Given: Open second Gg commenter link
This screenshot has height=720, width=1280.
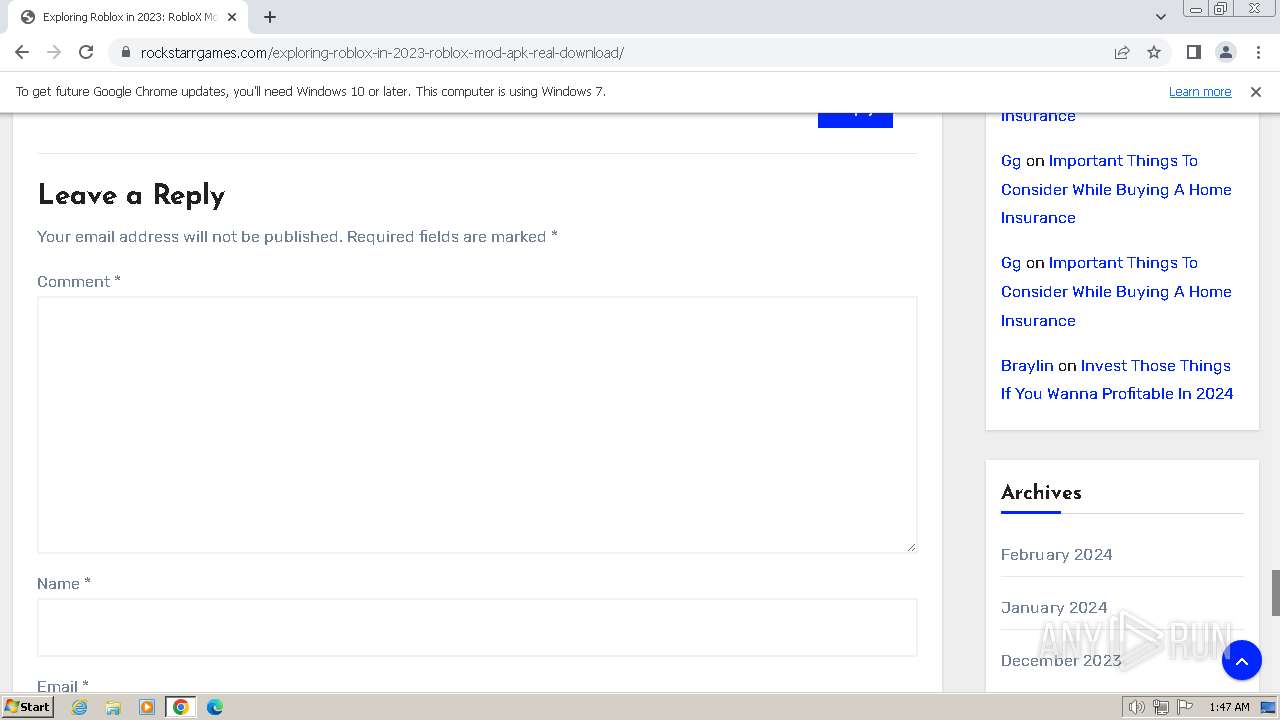Looking at the screenshot, I should point(1011,263).
